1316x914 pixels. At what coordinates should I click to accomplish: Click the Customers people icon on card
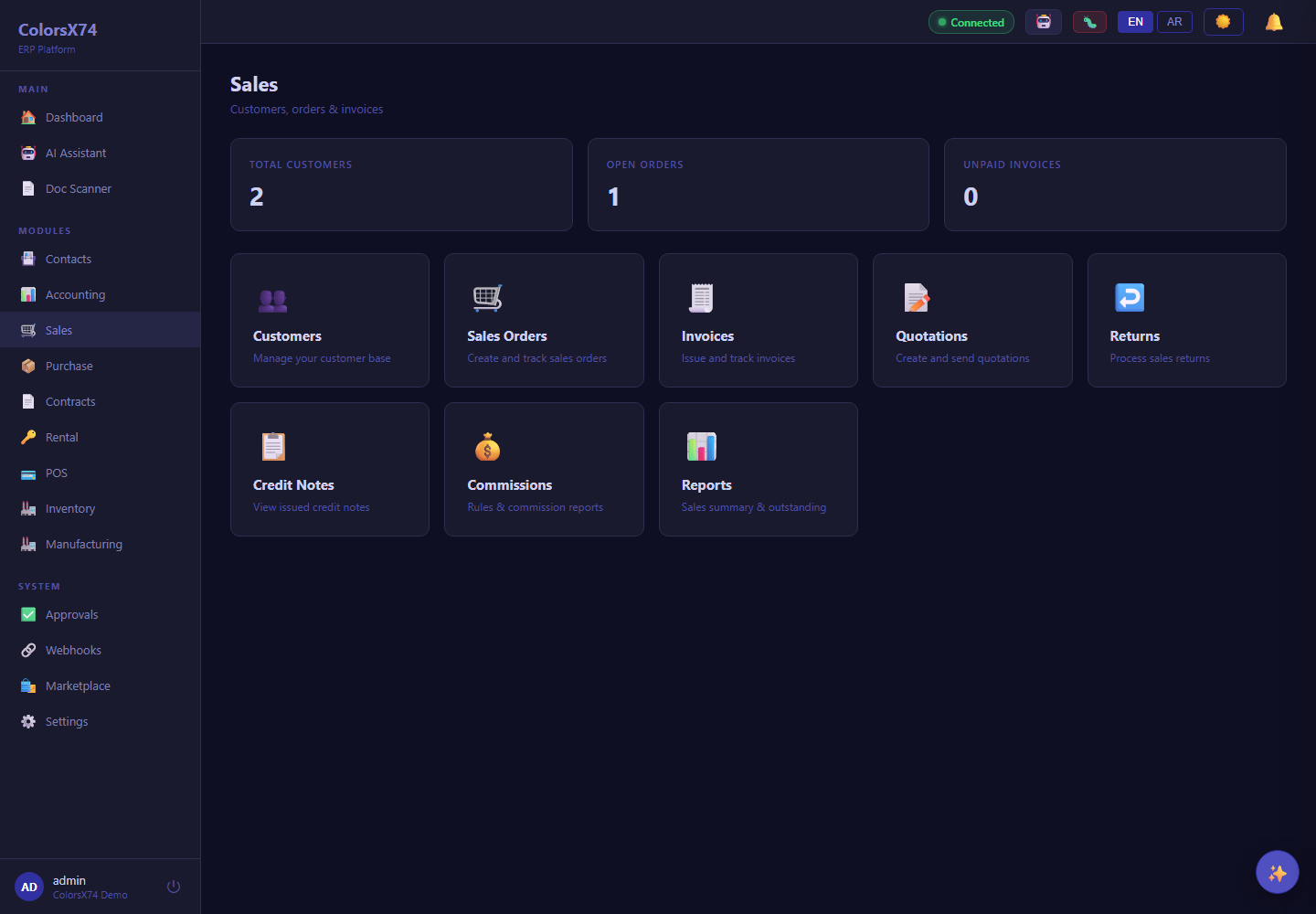click(x=273, y=299)
